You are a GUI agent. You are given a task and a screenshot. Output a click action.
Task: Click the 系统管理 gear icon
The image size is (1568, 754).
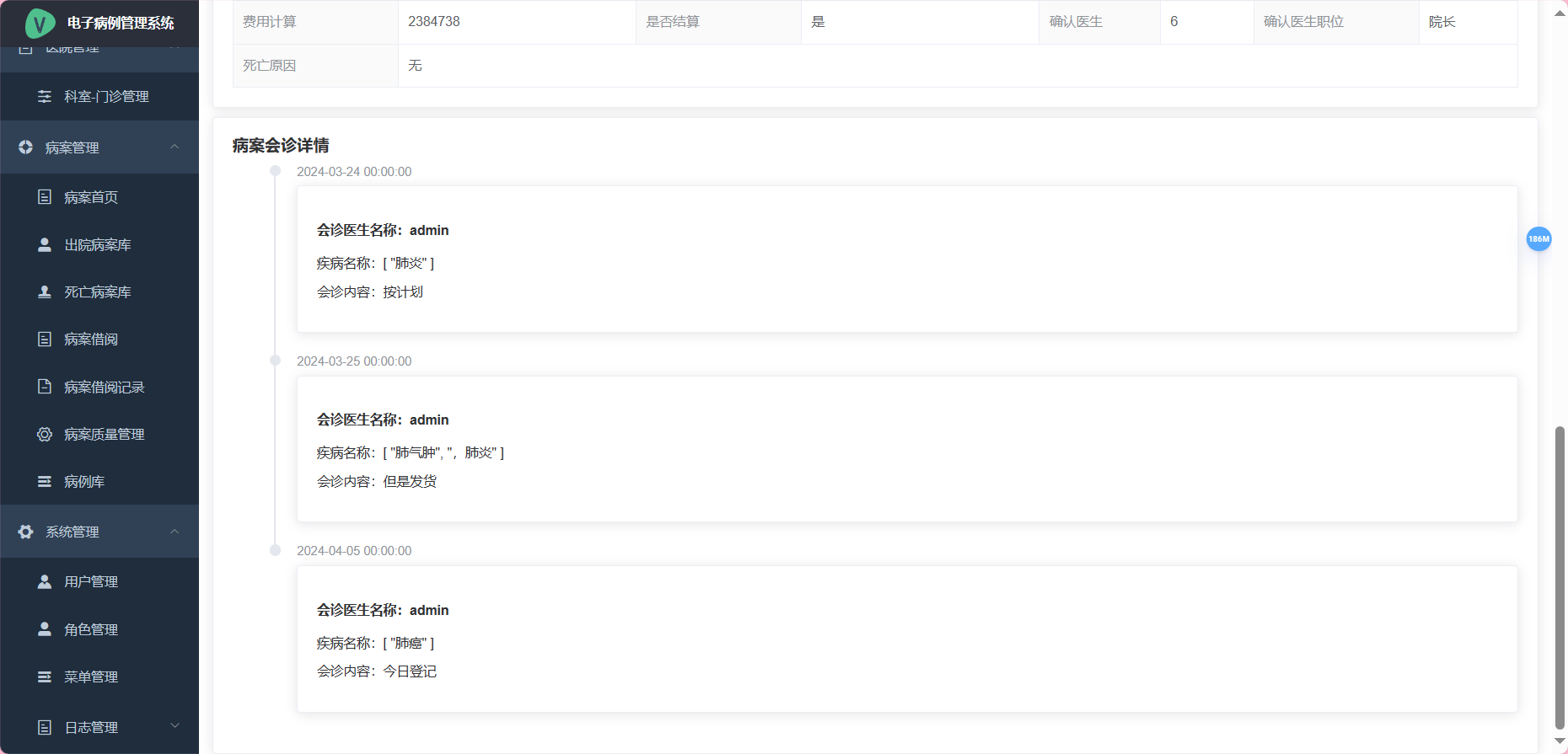[26, 532]
